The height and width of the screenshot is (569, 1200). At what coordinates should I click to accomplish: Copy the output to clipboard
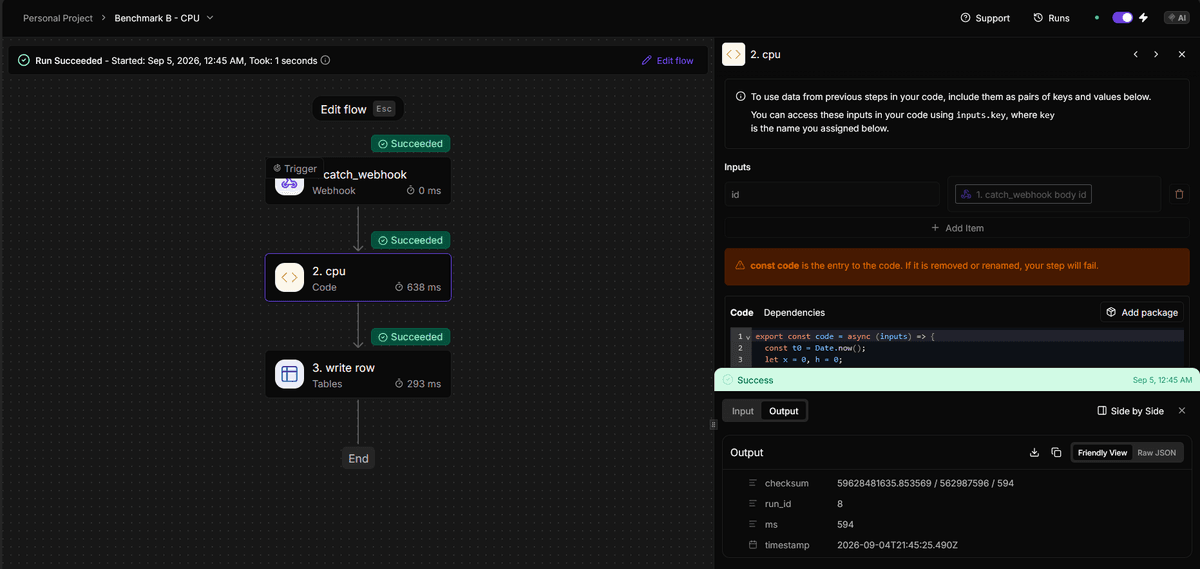coord(1056,453)
